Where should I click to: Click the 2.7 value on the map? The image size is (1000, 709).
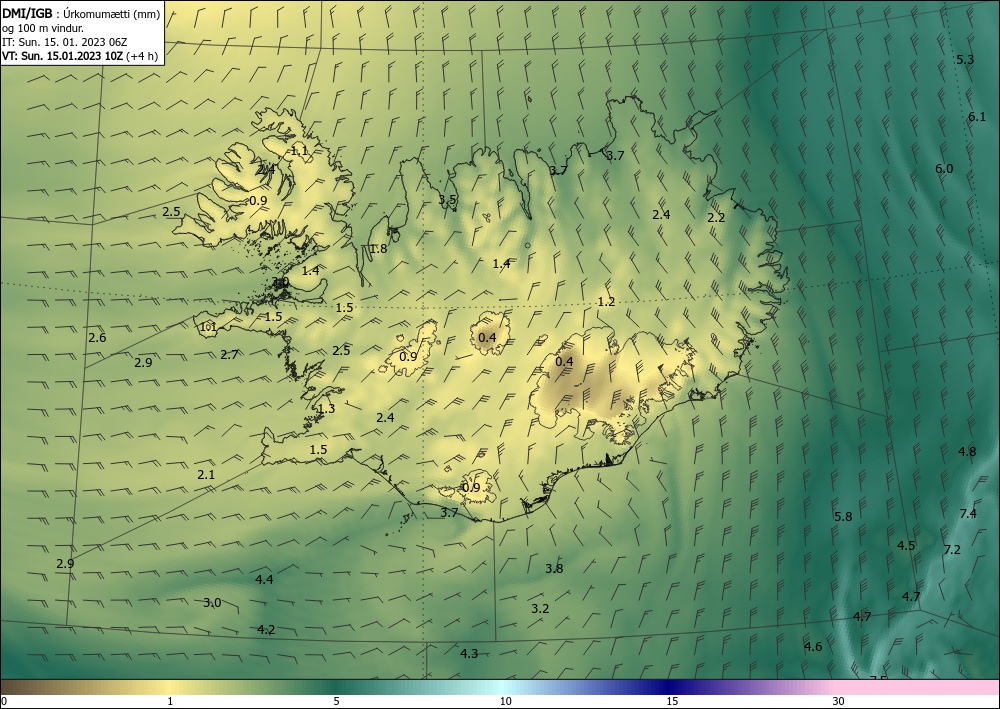coord(229,354)
